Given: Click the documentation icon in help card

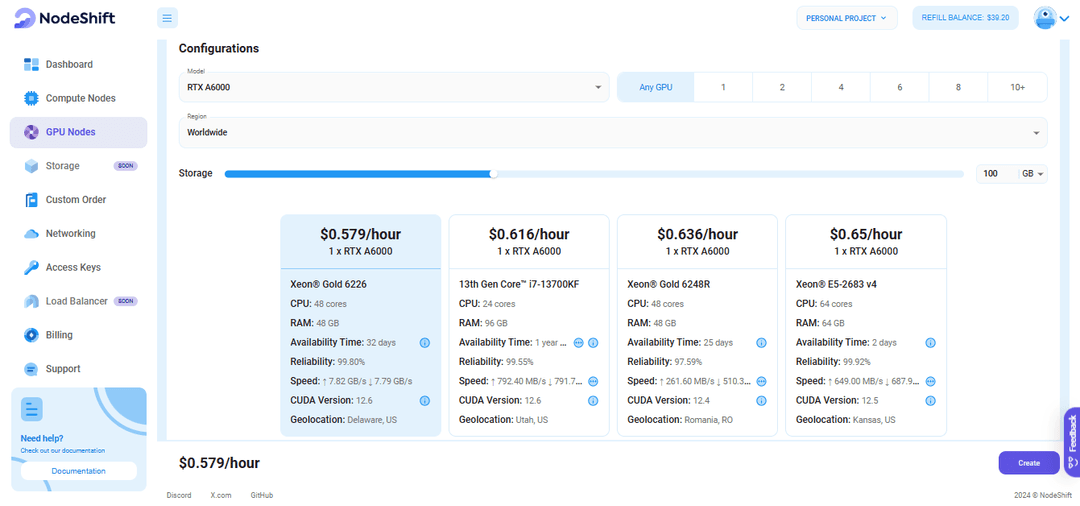Looking at the screenshot, I should pos(32,410).
